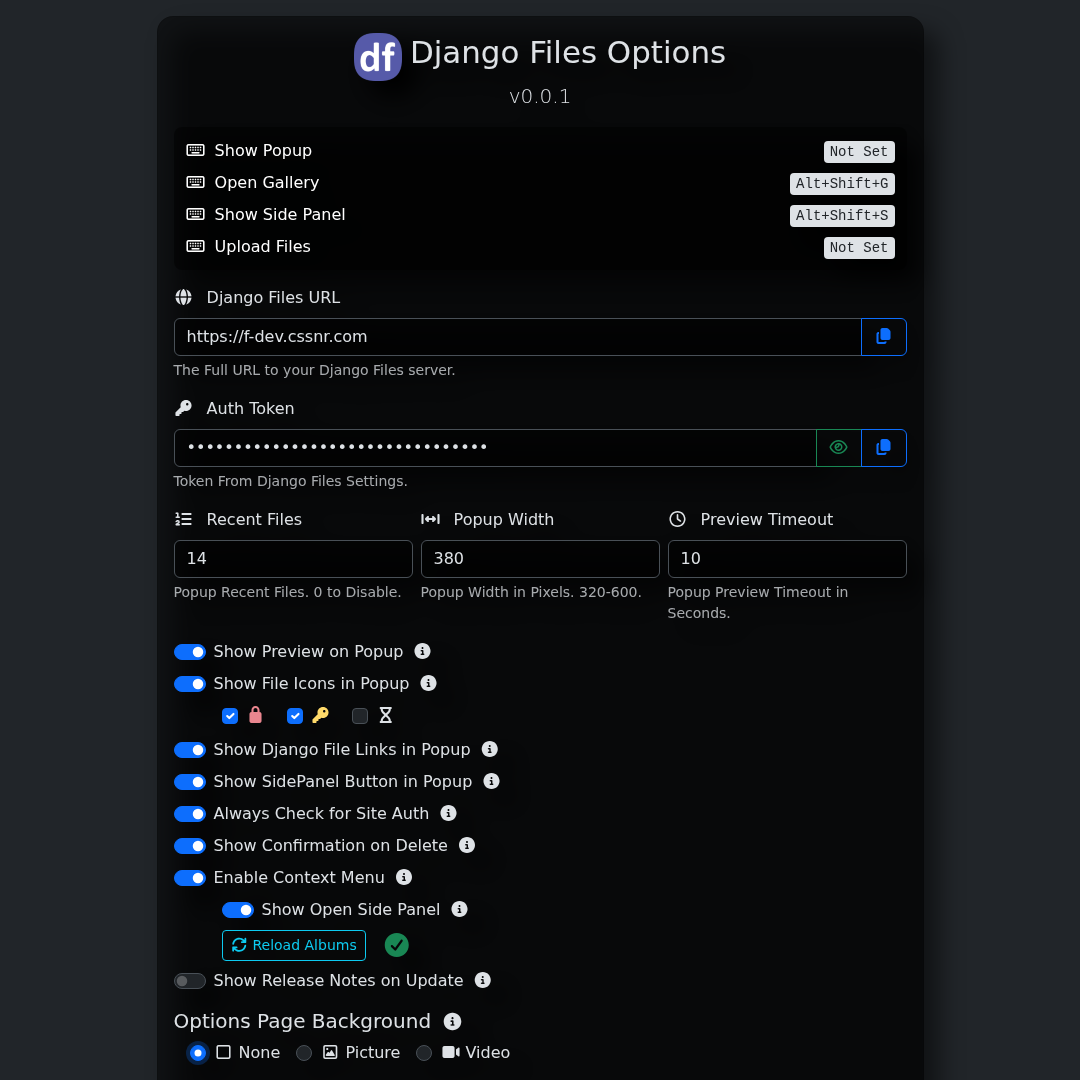Click info icon next to Enable Context Menu

point(404,877)
